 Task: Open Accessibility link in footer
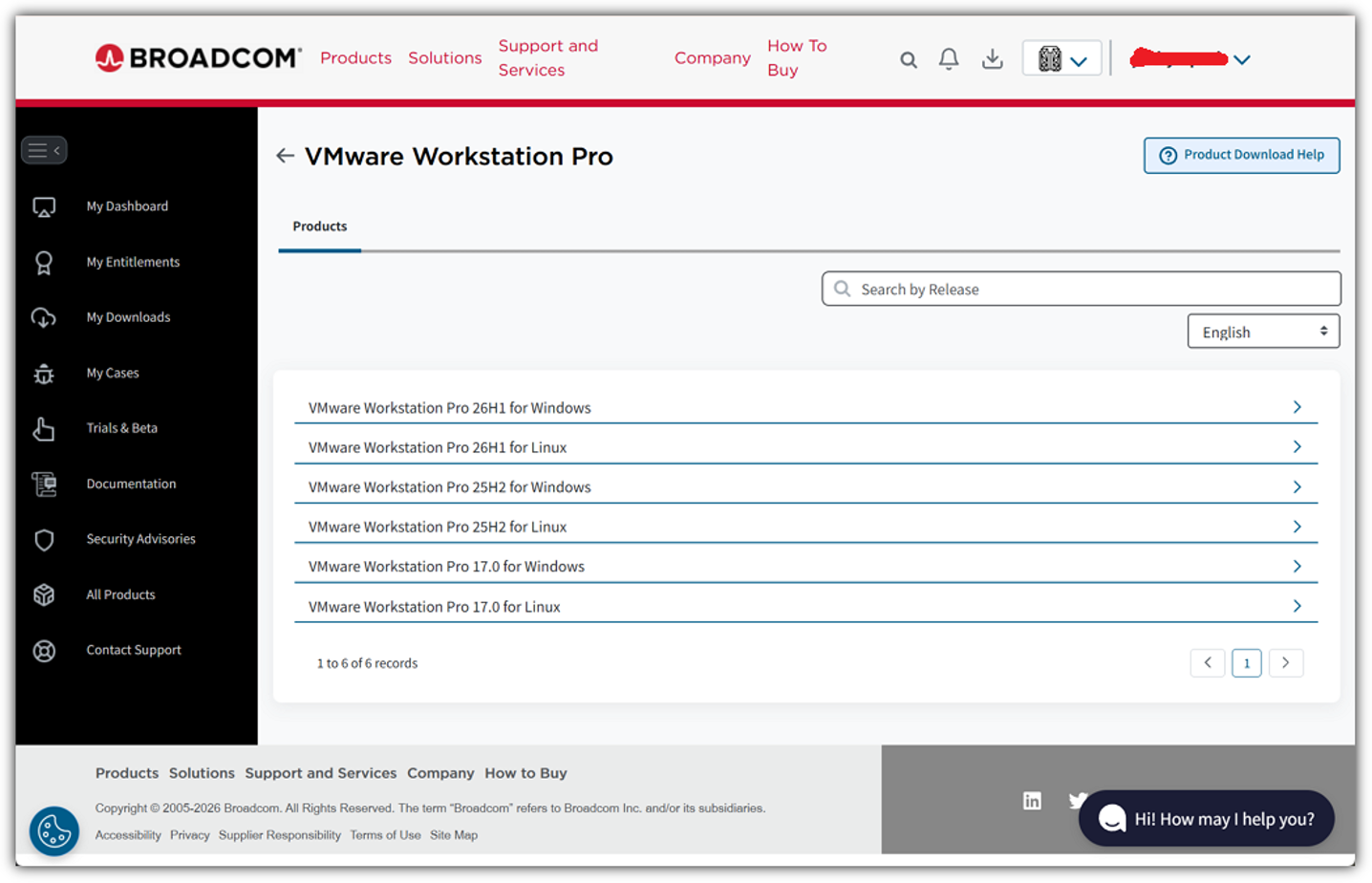128,835
